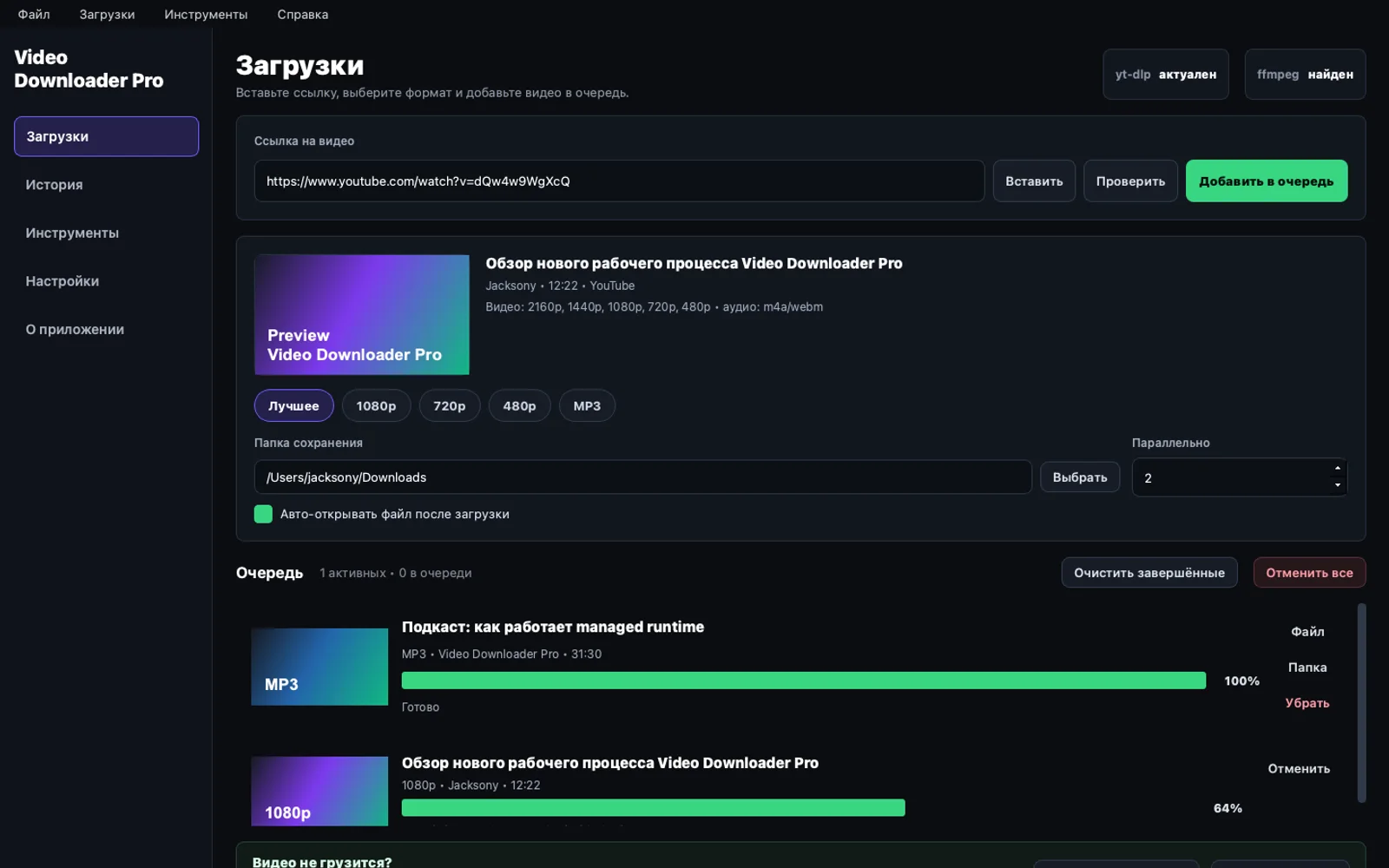Go to История in the sidebar
The image size is (1389, 868).
coord(106,185)
